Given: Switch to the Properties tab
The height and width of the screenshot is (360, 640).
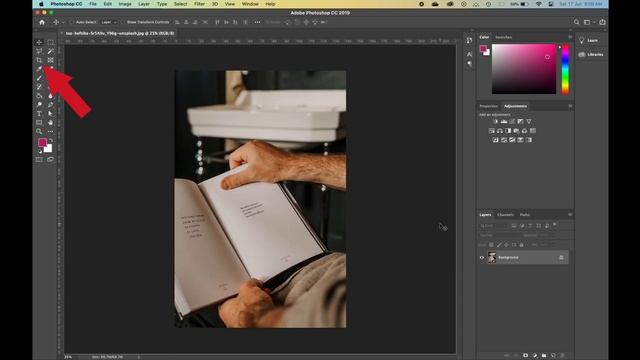Looking at the screenshot, I should click(x=489, y=106).
